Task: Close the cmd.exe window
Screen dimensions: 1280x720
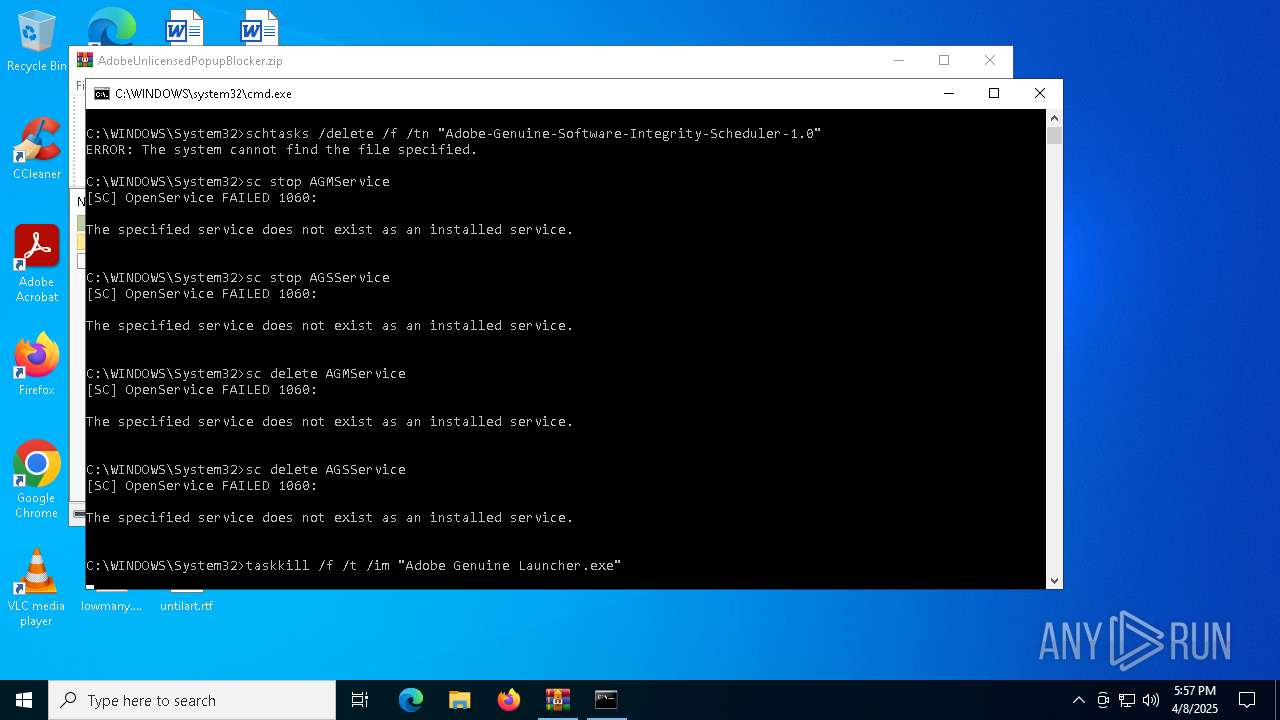Action: pos(1040,93)
